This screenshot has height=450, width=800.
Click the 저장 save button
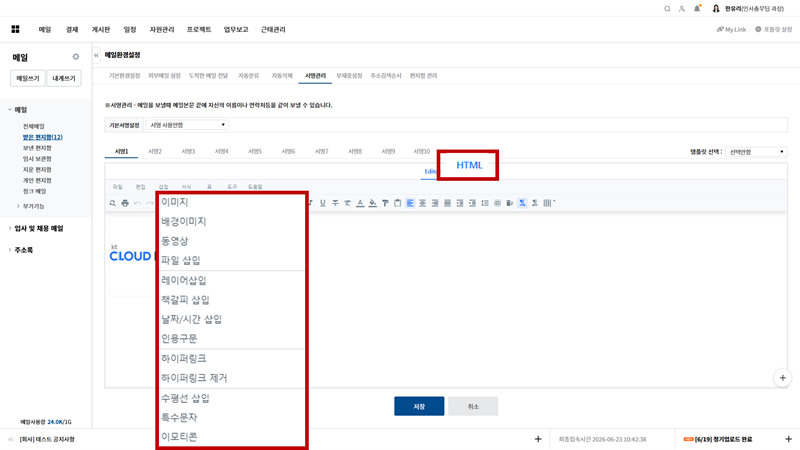[419, 406]
